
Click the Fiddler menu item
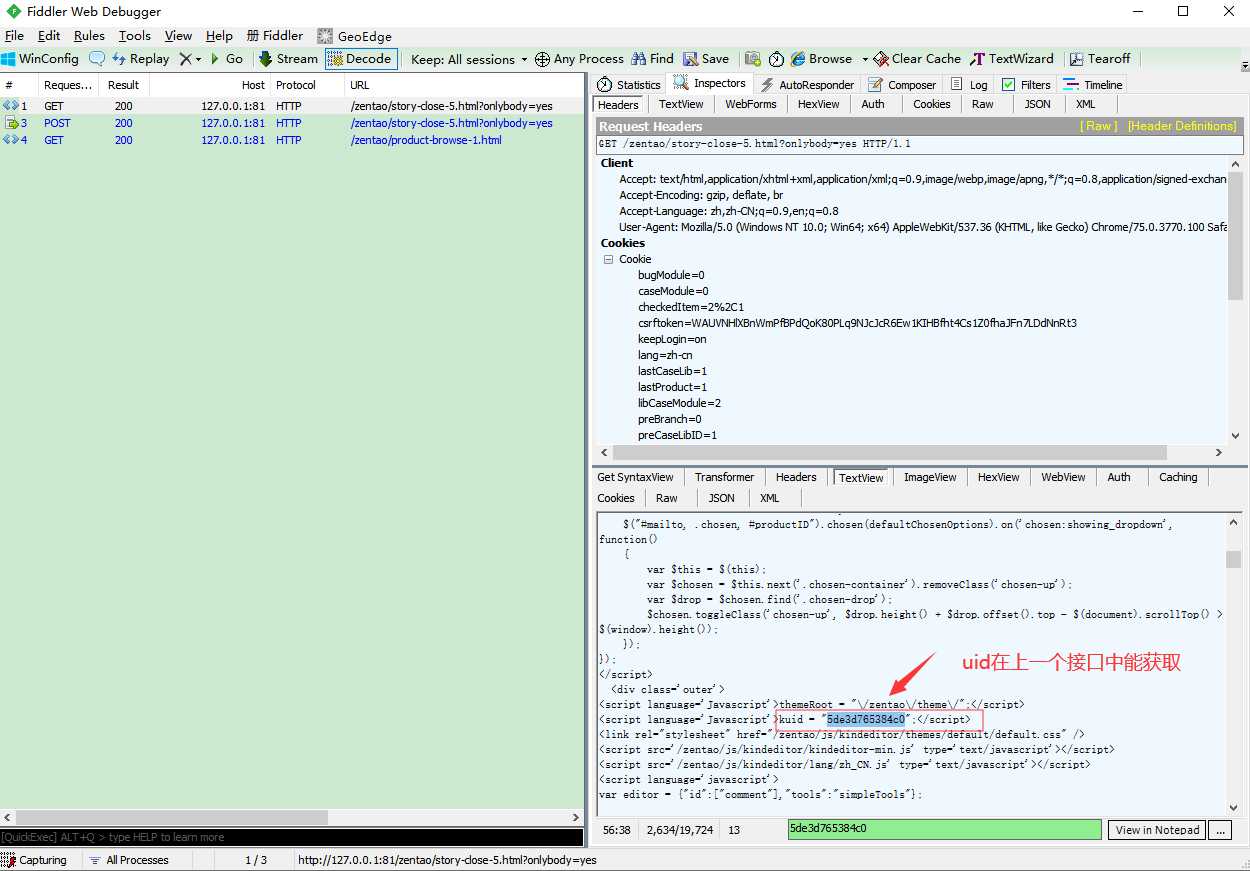coord(275,35)
